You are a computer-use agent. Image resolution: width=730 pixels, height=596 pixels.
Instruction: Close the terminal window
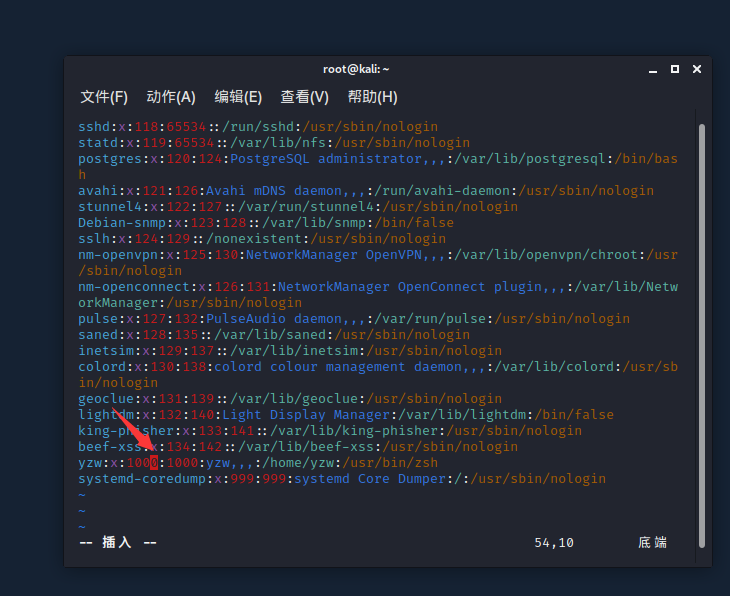coord(697,69)
